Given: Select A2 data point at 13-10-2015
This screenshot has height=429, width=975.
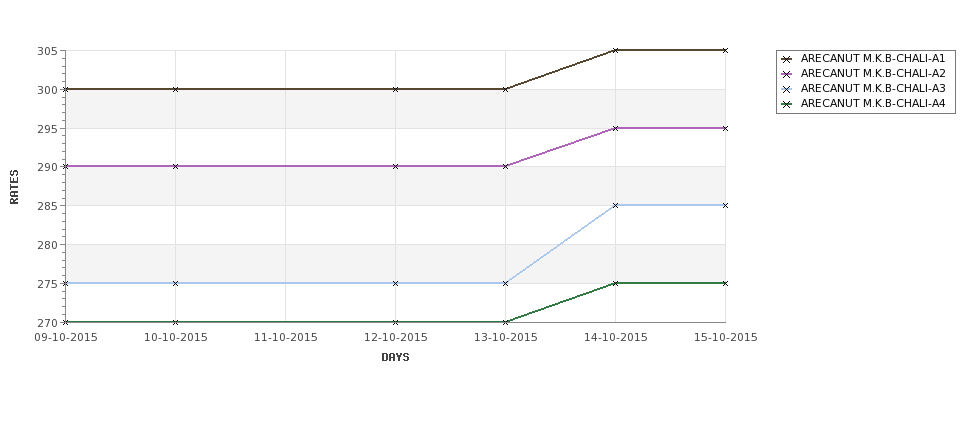Looking at the screenshot, I should [x=506, y=167].
